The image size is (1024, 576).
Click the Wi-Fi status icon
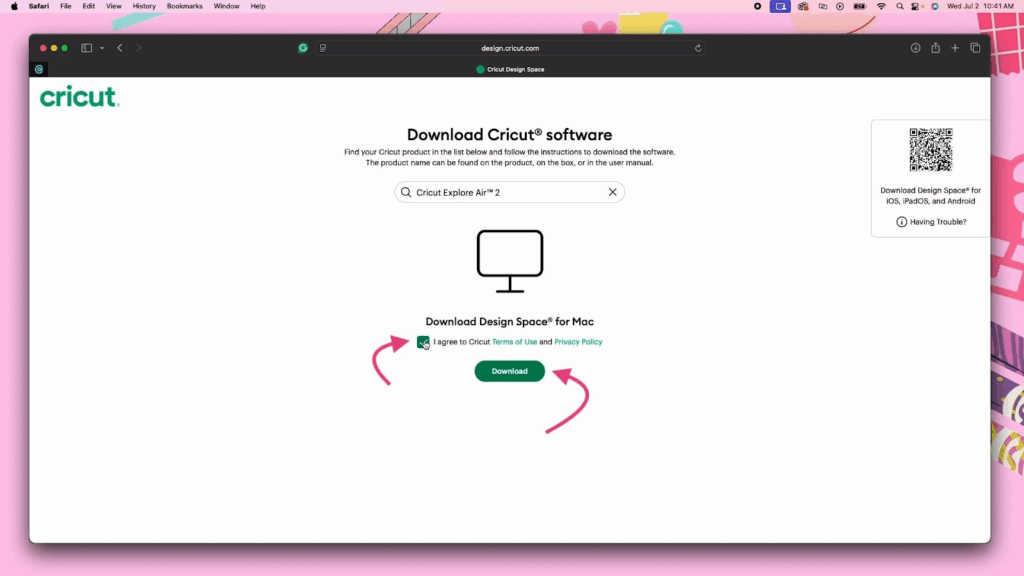881,7
